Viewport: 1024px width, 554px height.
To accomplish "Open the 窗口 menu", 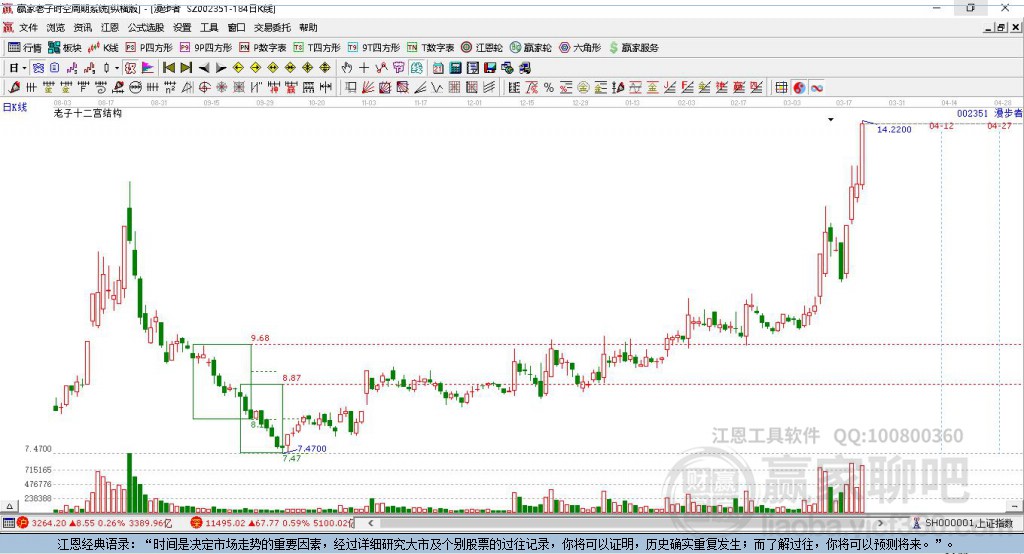I will pyautogui.click(x=236, y=27).
